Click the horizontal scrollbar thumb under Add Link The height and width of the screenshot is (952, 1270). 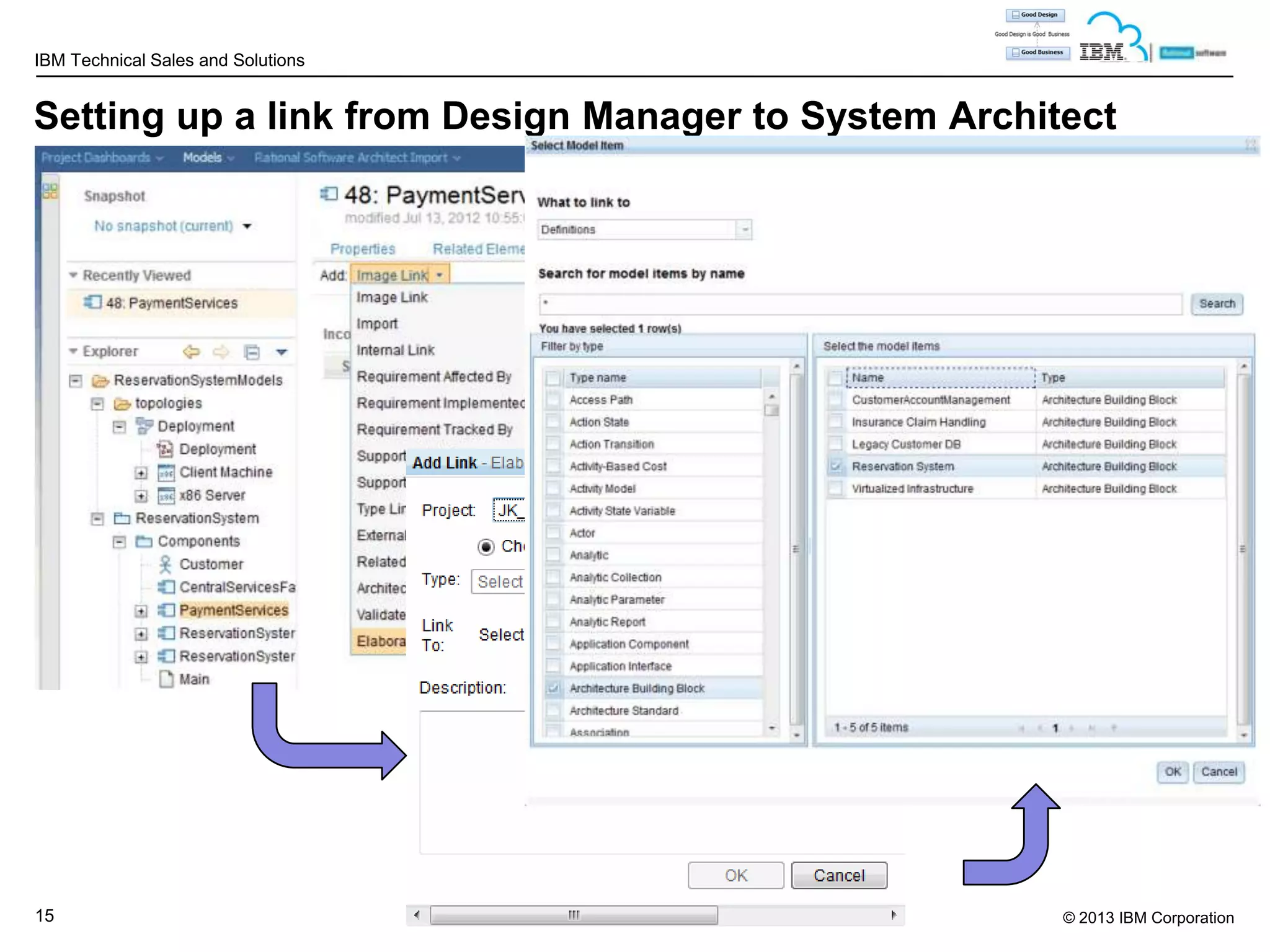pyautogui.click(x=574, y=915)
